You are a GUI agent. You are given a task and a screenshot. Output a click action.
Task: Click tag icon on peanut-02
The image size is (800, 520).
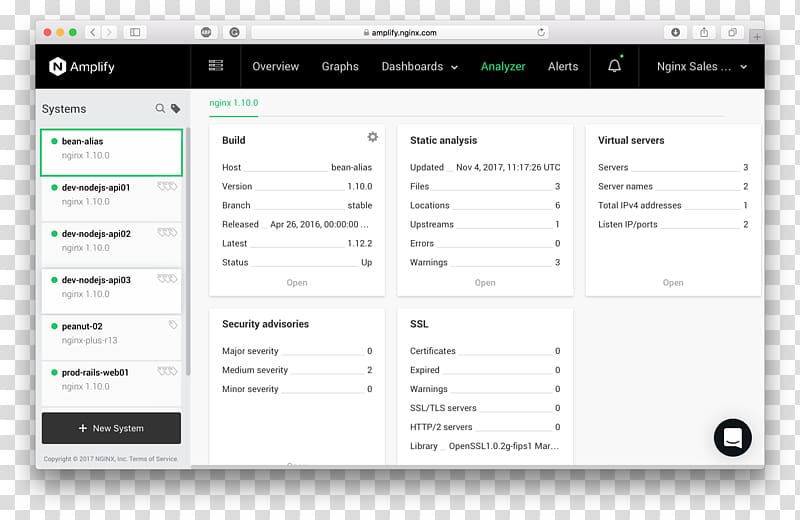tap(173, 325)
